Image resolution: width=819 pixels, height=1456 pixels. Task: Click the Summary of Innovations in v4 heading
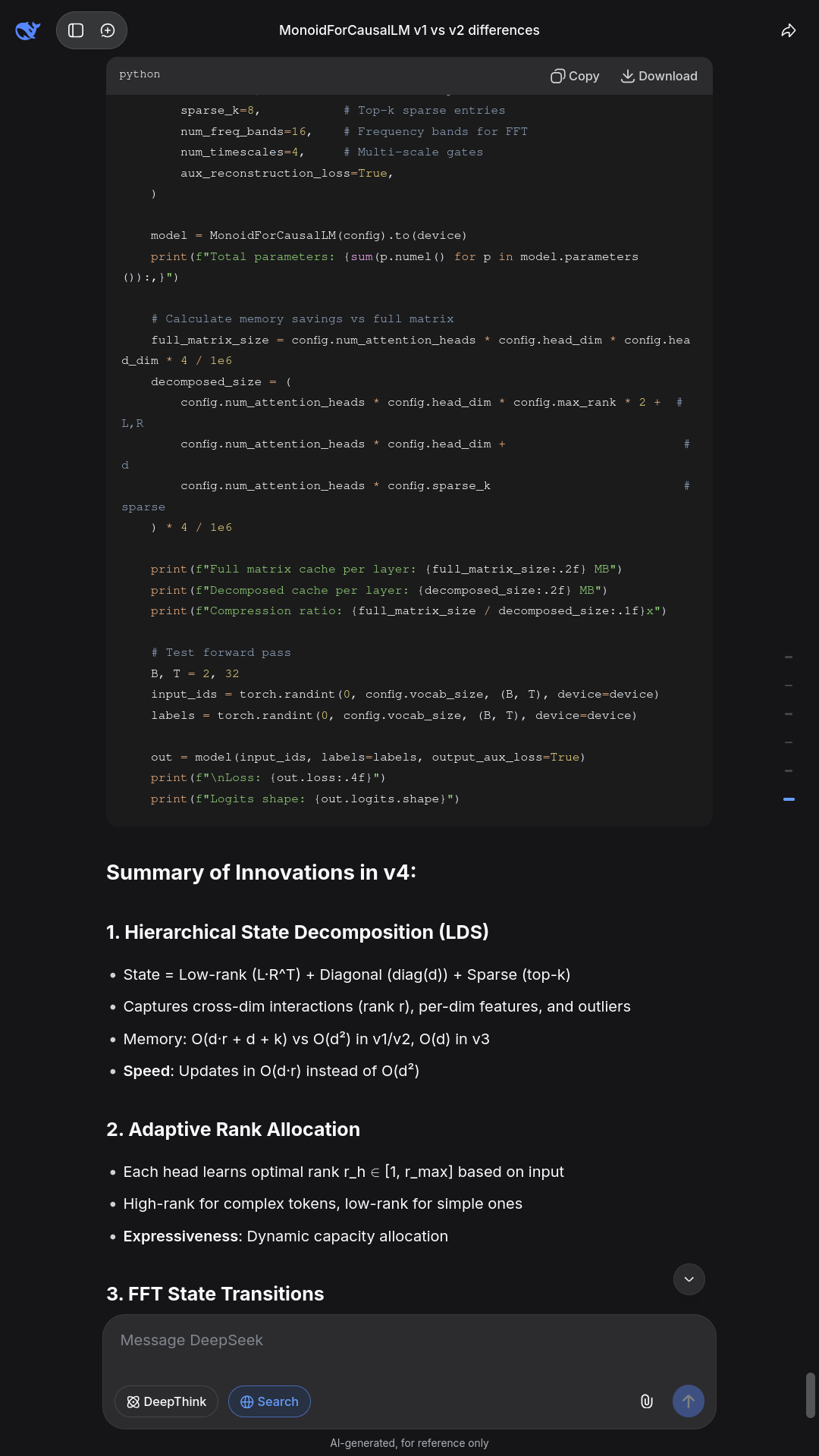pos(261,873)
